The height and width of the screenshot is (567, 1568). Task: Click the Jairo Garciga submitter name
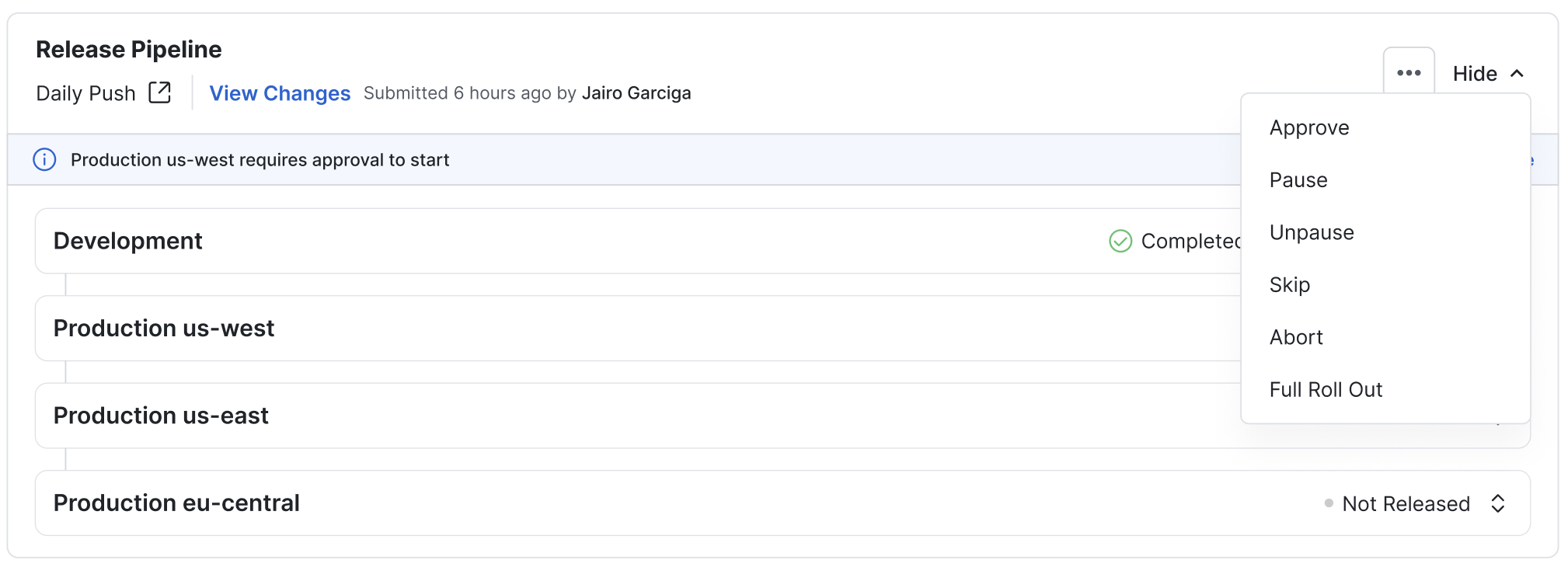click(636, 93)
